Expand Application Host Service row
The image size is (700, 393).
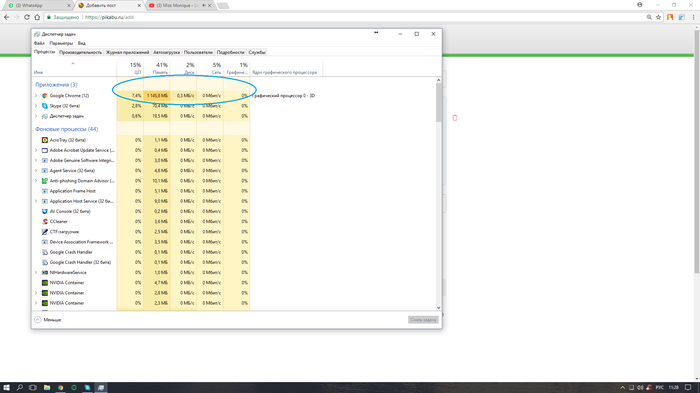[x=36, y=201]
